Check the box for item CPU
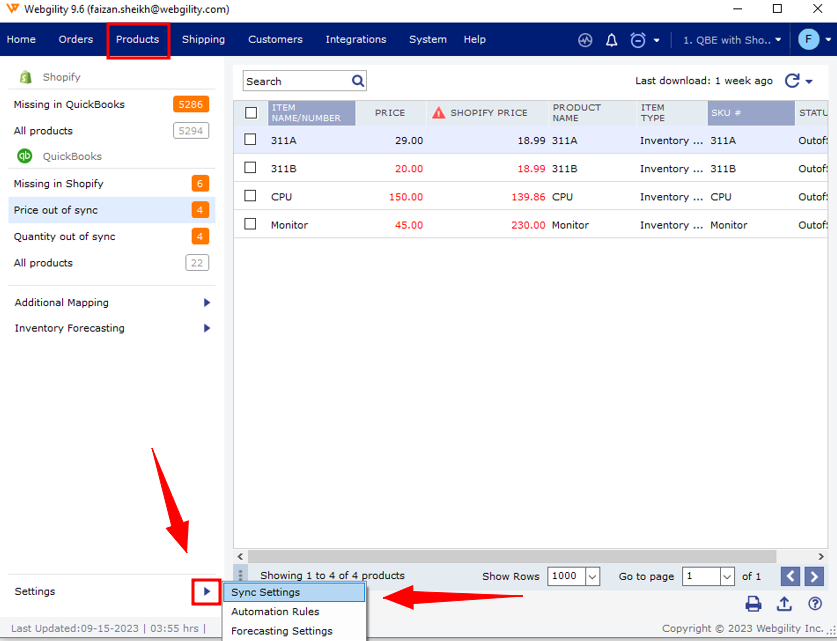This screenshot has width=837, height=641. [x=250, y=196]
